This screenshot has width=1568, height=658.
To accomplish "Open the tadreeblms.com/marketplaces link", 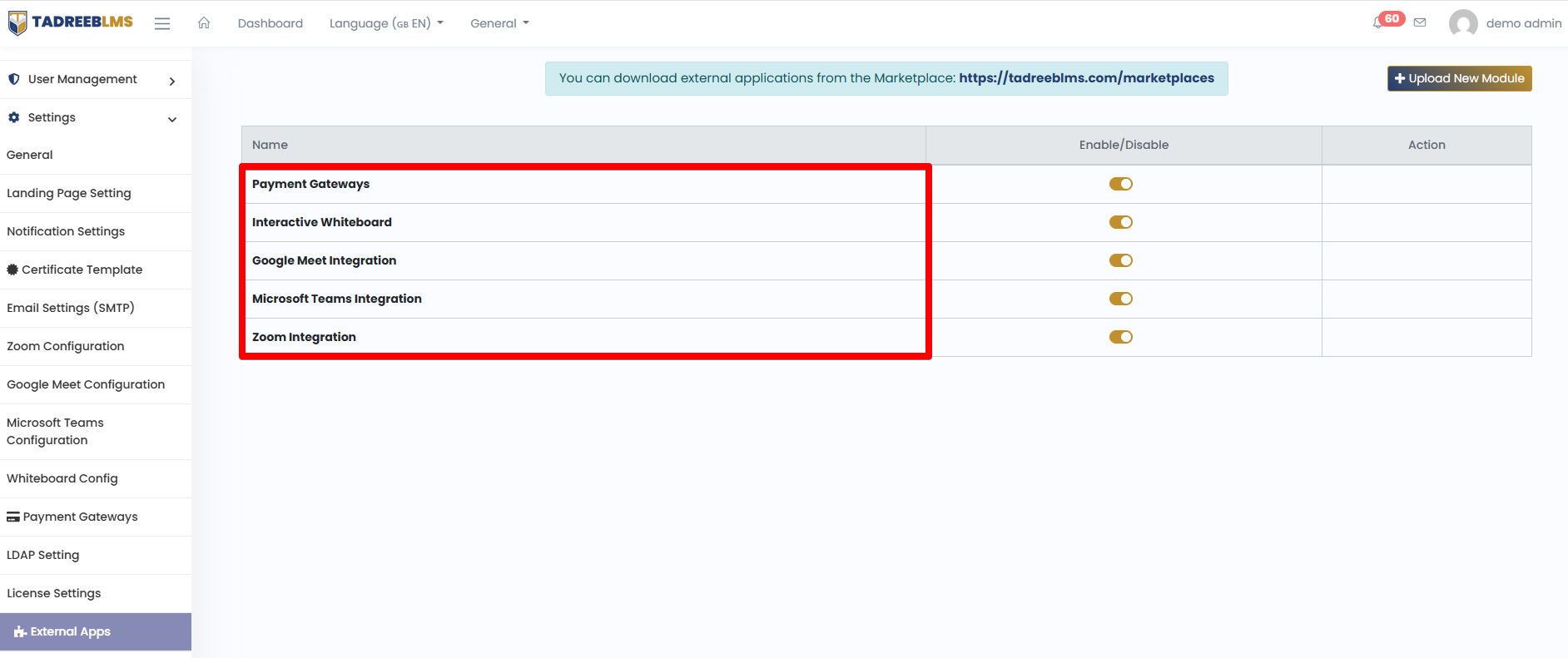I will click(1086, 77).
